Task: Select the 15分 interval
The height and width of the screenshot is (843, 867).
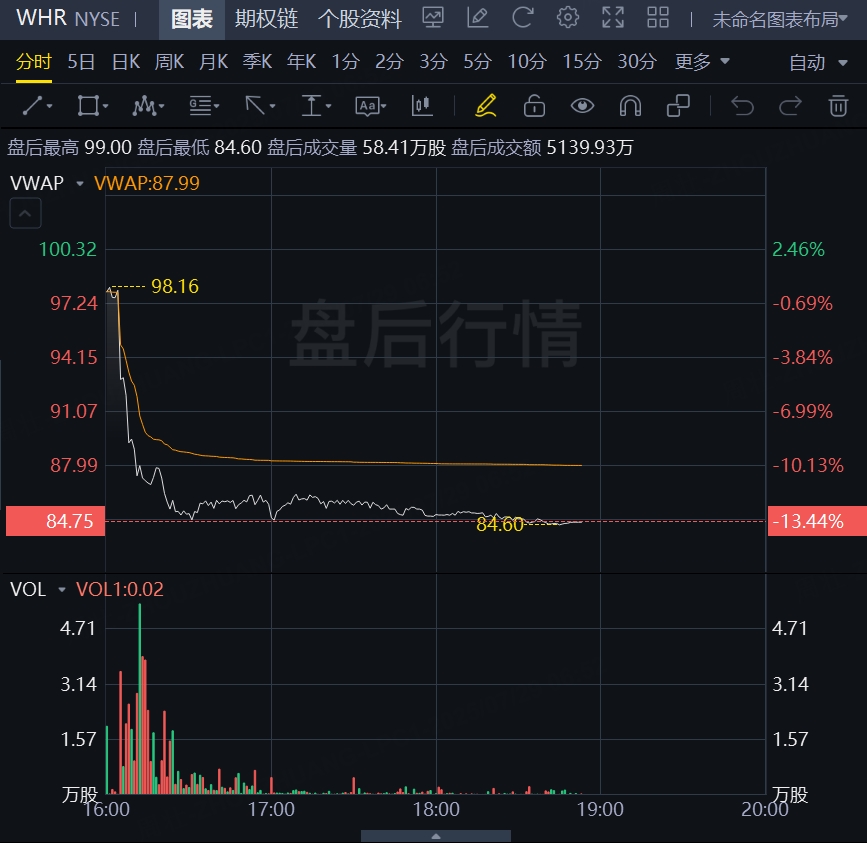Action: pyautogui.click(x=582, y=61)
